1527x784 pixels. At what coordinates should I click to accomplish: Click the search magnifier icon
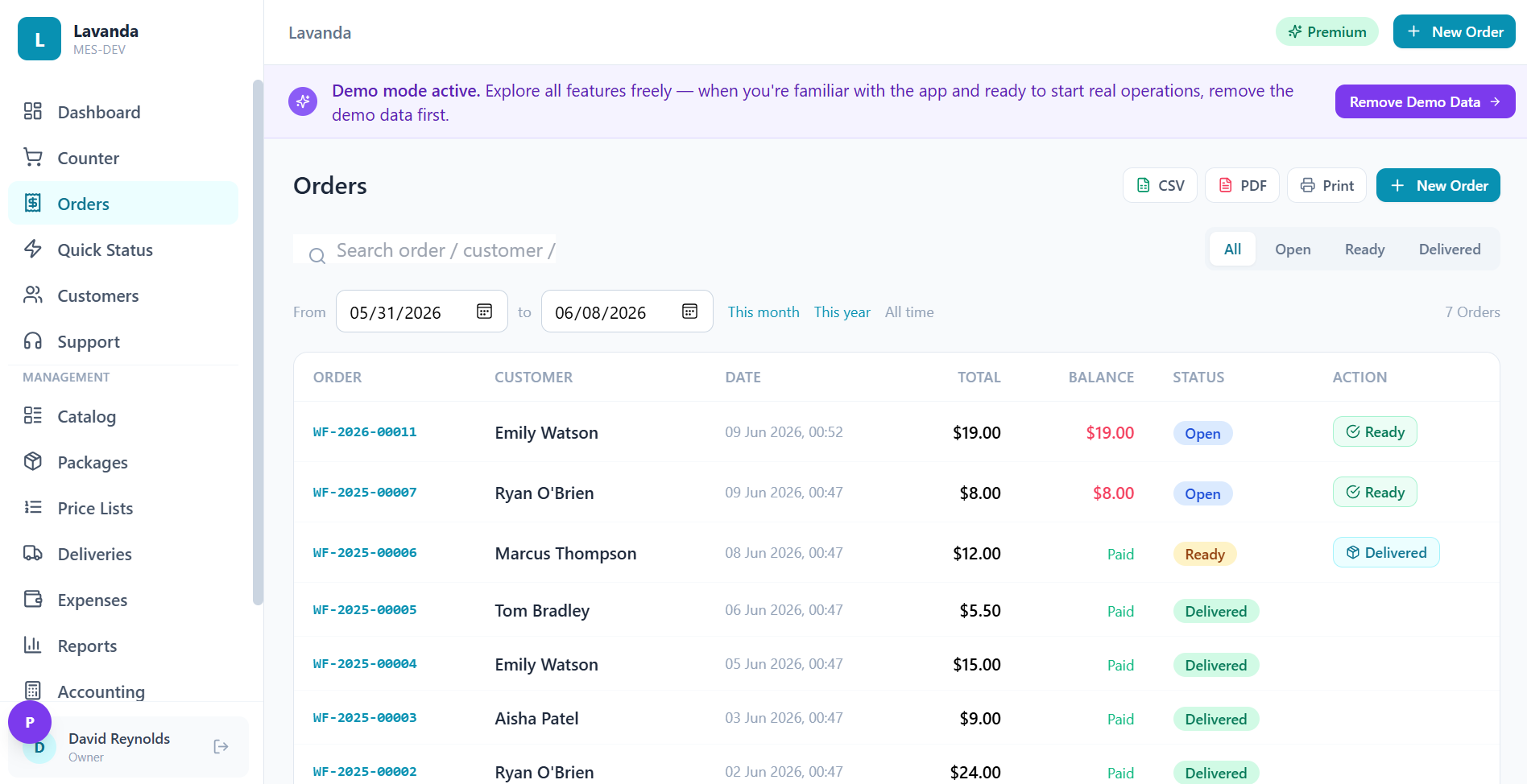[317, 256]
